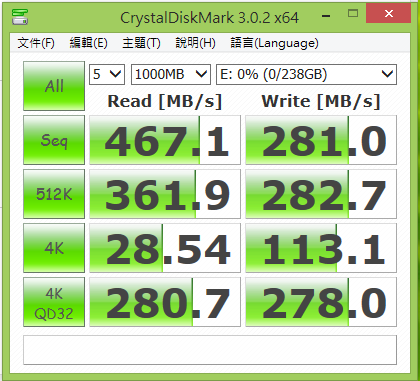
Task: Expand the test size dropdown showing 1000MB
Action: (171, 74)
